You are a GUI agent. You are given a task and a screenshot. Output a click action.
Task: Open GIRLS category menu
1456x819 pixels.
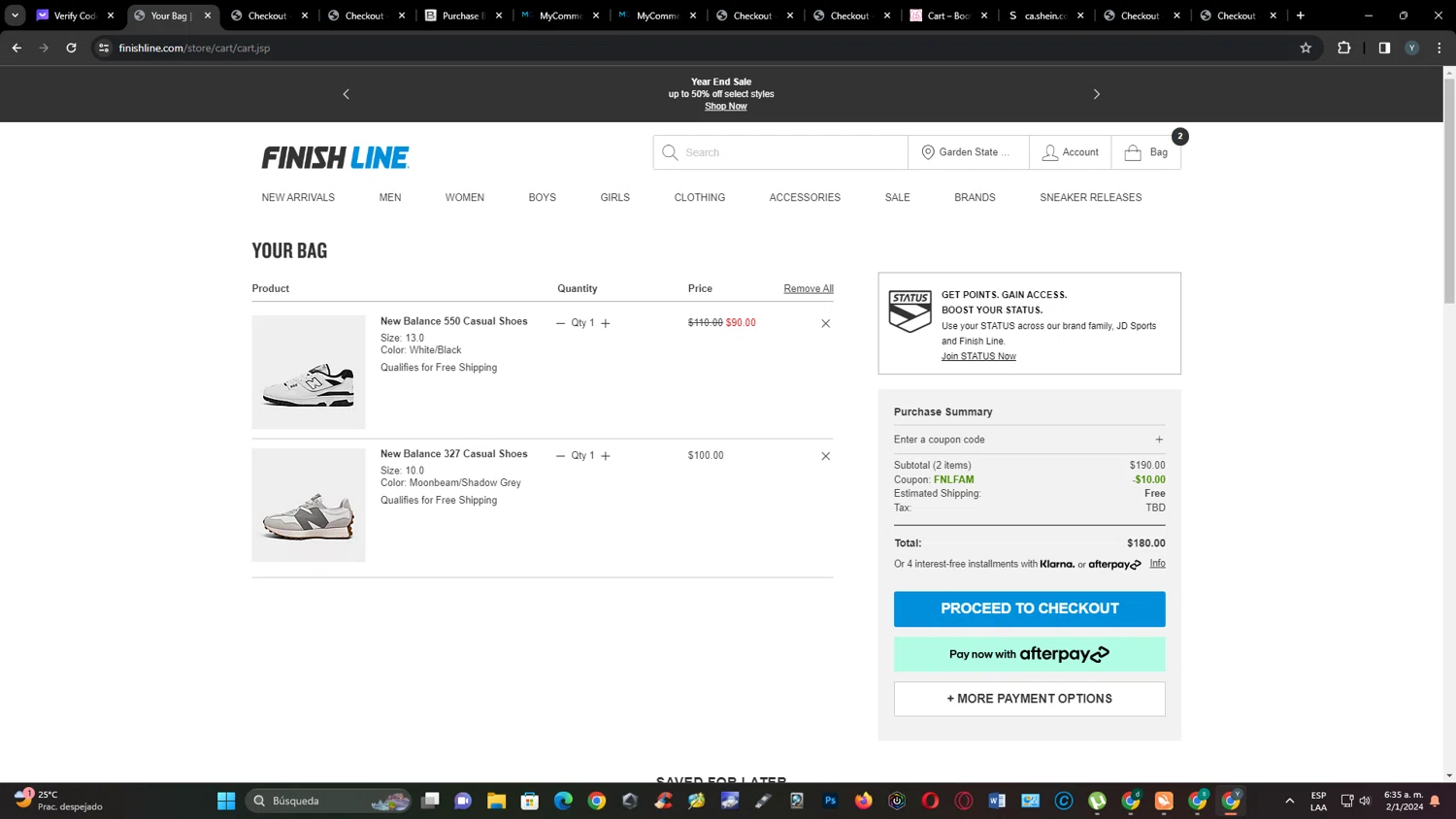pyautogui.click(x=615, y=197)
